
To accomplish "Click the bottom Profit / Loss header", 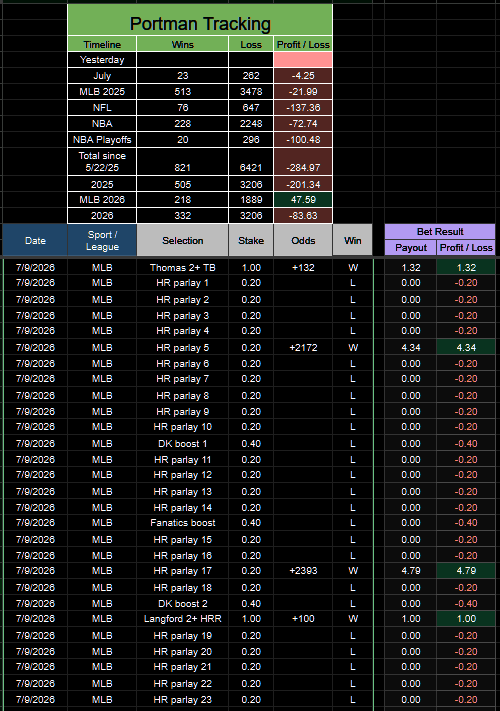I will [x=466, y=248].
